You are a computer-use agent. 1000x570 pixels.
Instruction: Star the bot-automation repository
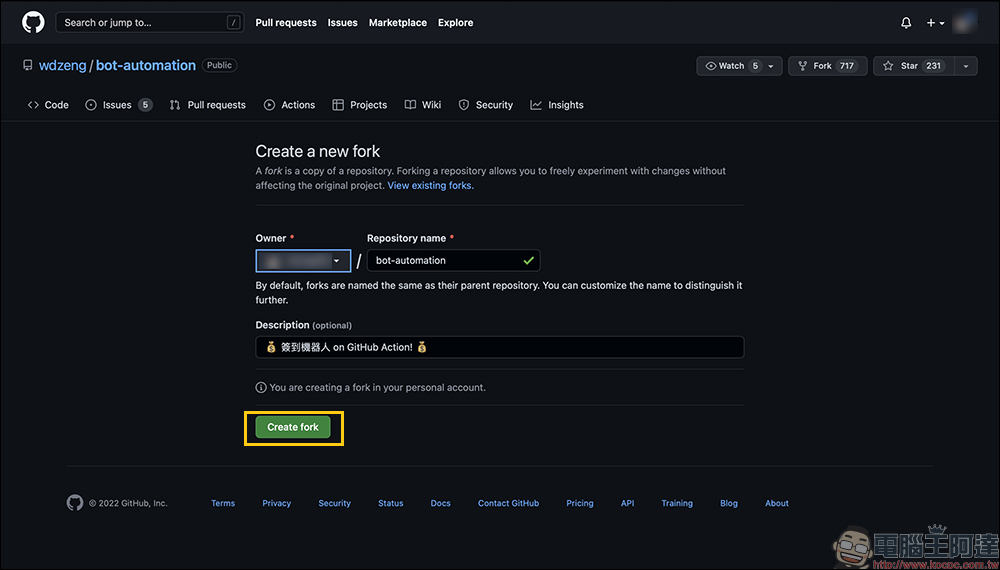(908, 66)
